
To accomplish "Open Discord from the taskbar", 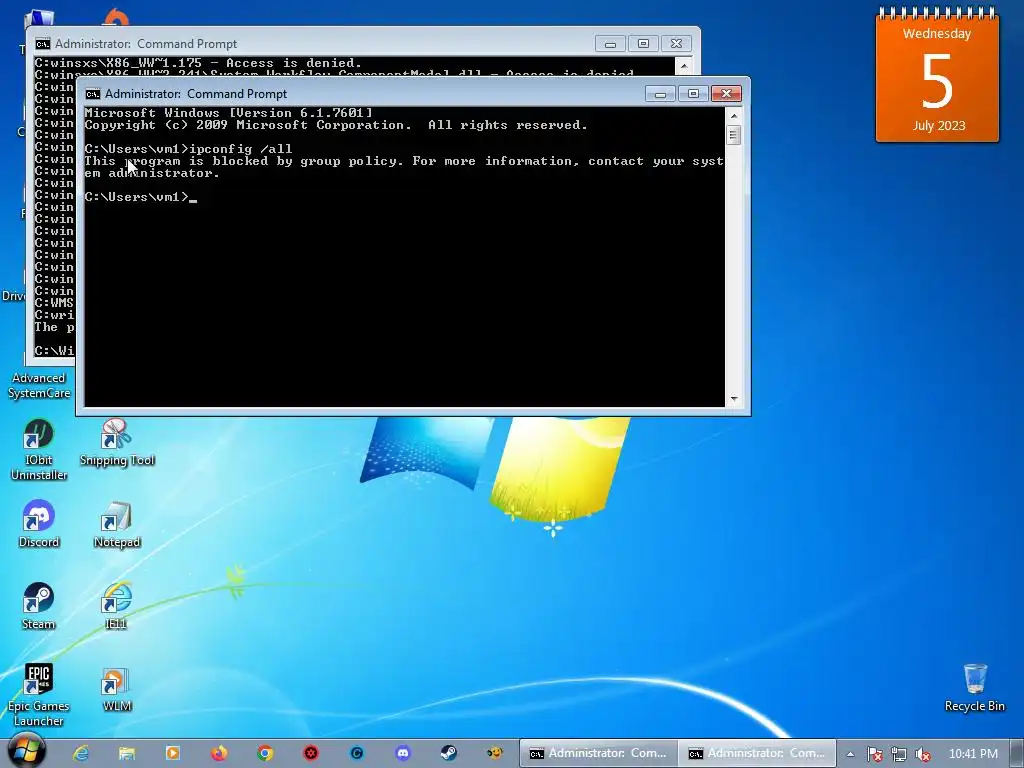I will 403,754.
